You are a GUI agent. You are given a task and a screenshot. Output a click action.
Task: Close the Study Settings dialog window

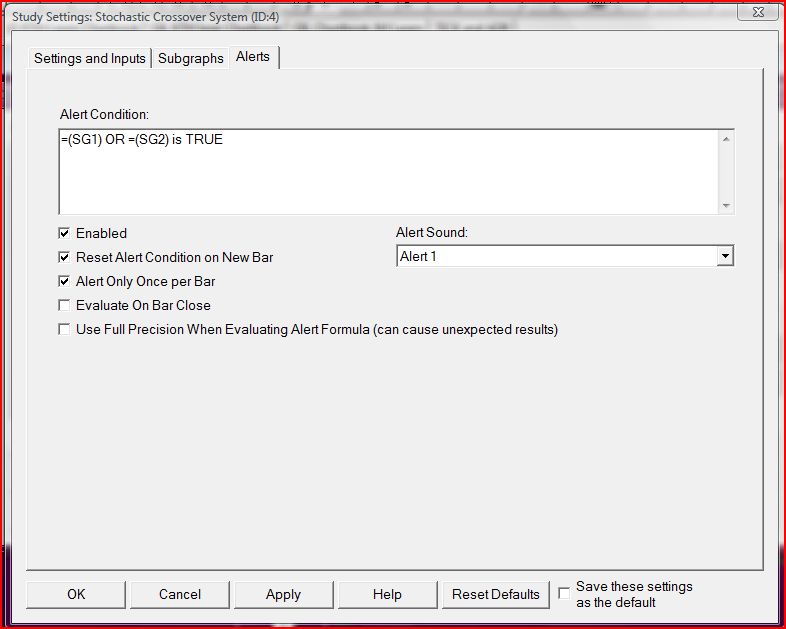(x=758, y=12)
